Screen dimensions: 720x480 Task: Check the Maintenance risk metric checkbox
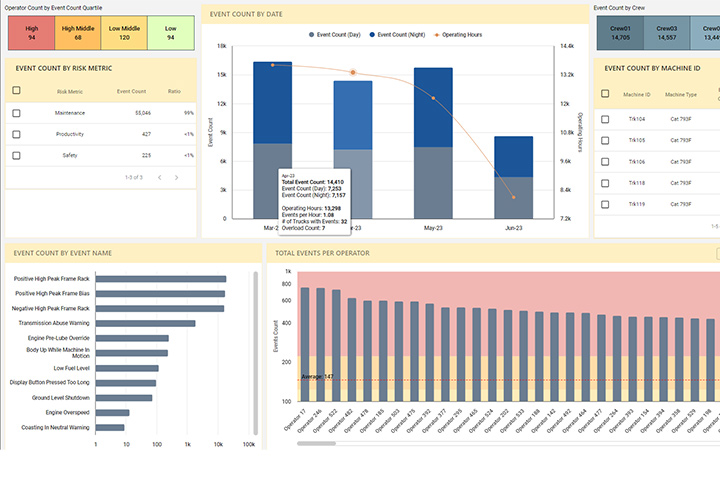16,113
